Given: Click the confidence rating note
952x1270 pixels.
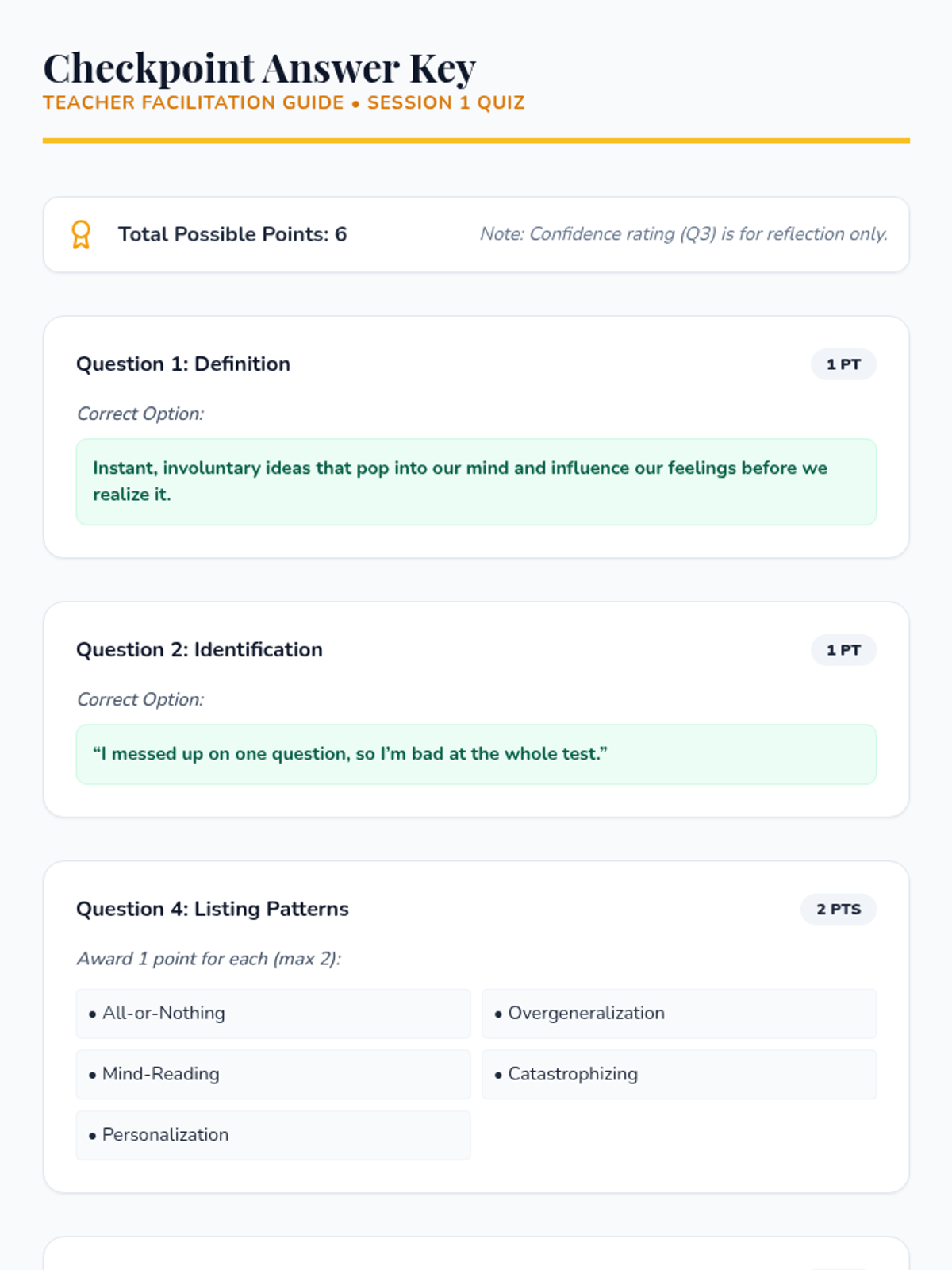Looking at the screenshot, I should (683, 234).
